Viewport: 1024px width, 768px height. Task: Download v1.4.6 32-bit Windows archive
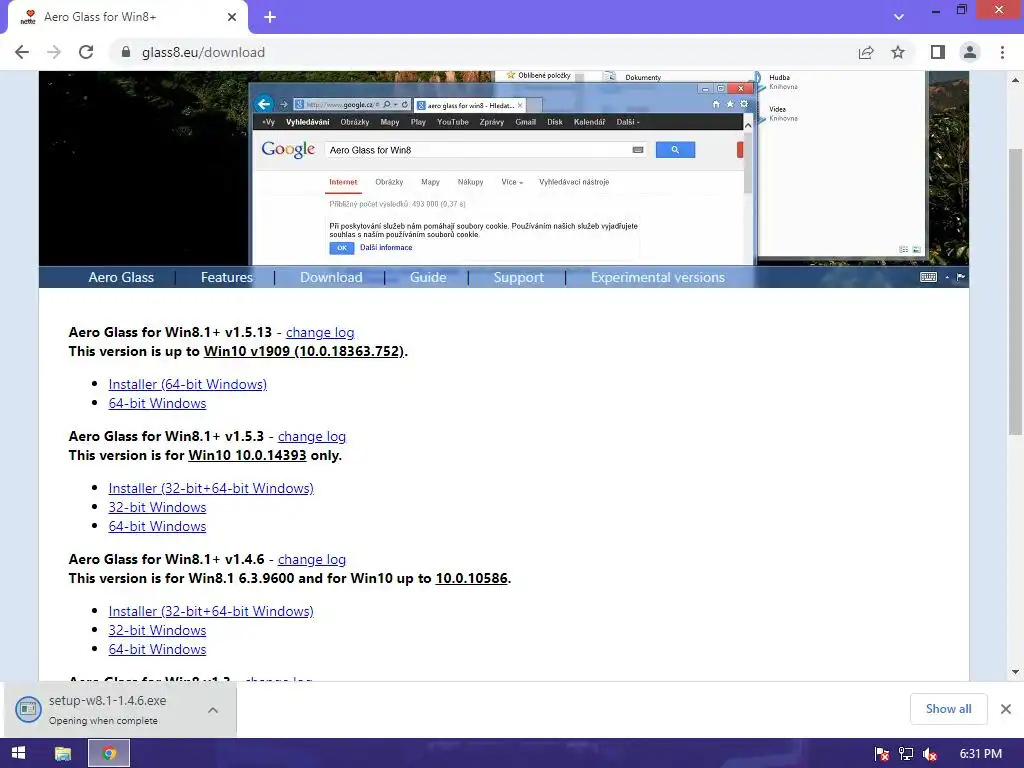[157, 630]
